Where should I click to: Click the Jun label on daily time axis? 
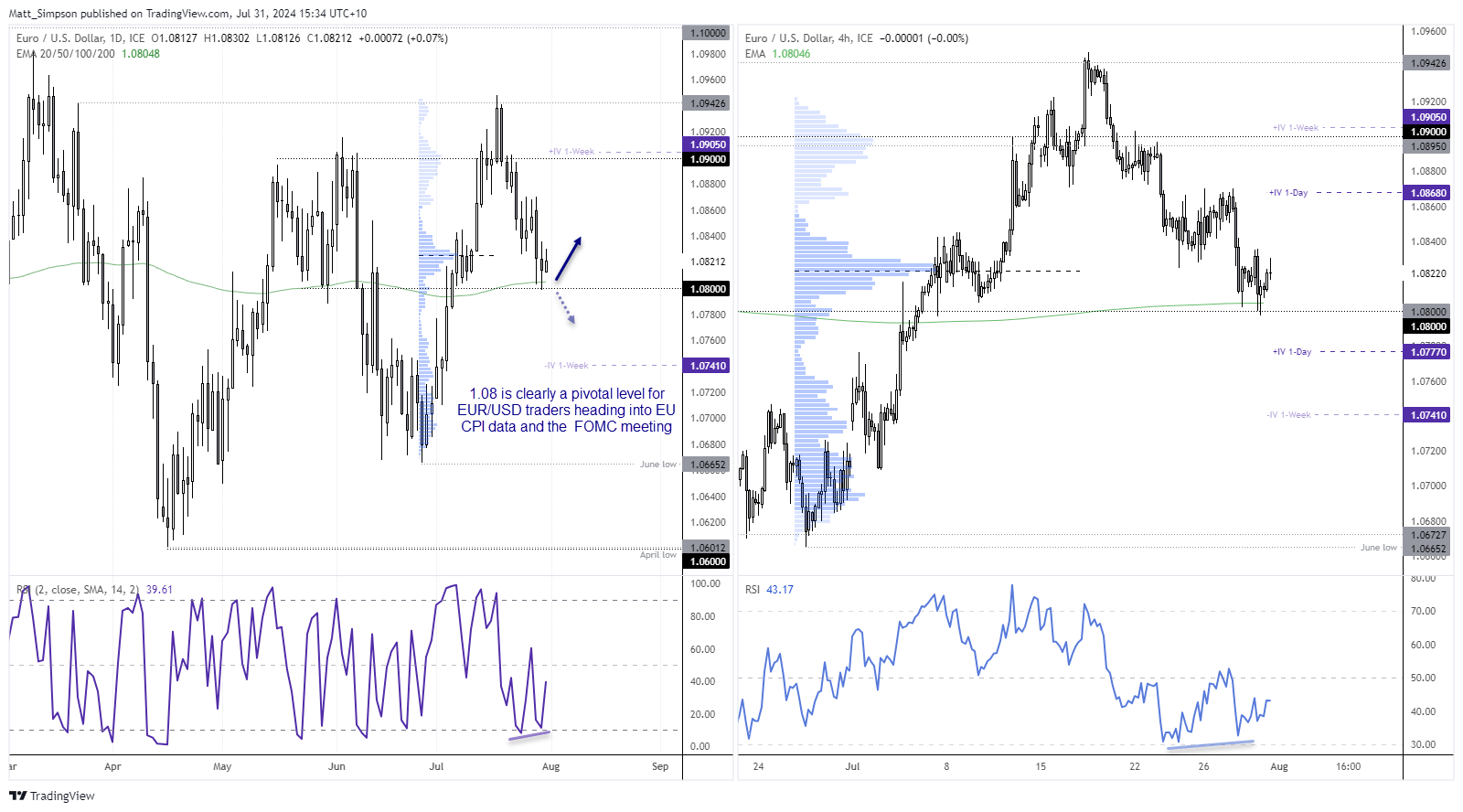click(336, 766)
